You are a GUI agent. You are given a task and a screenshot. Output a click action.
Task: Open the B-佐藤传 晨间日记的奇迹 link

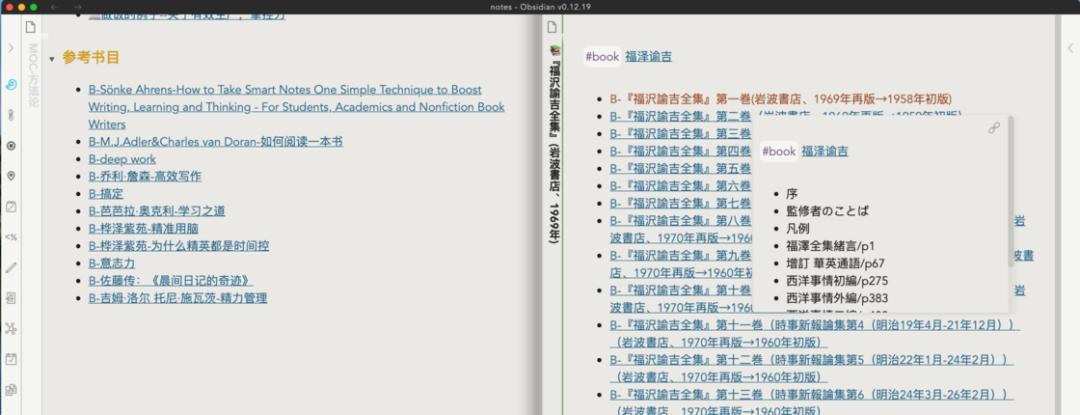[171, 281]
